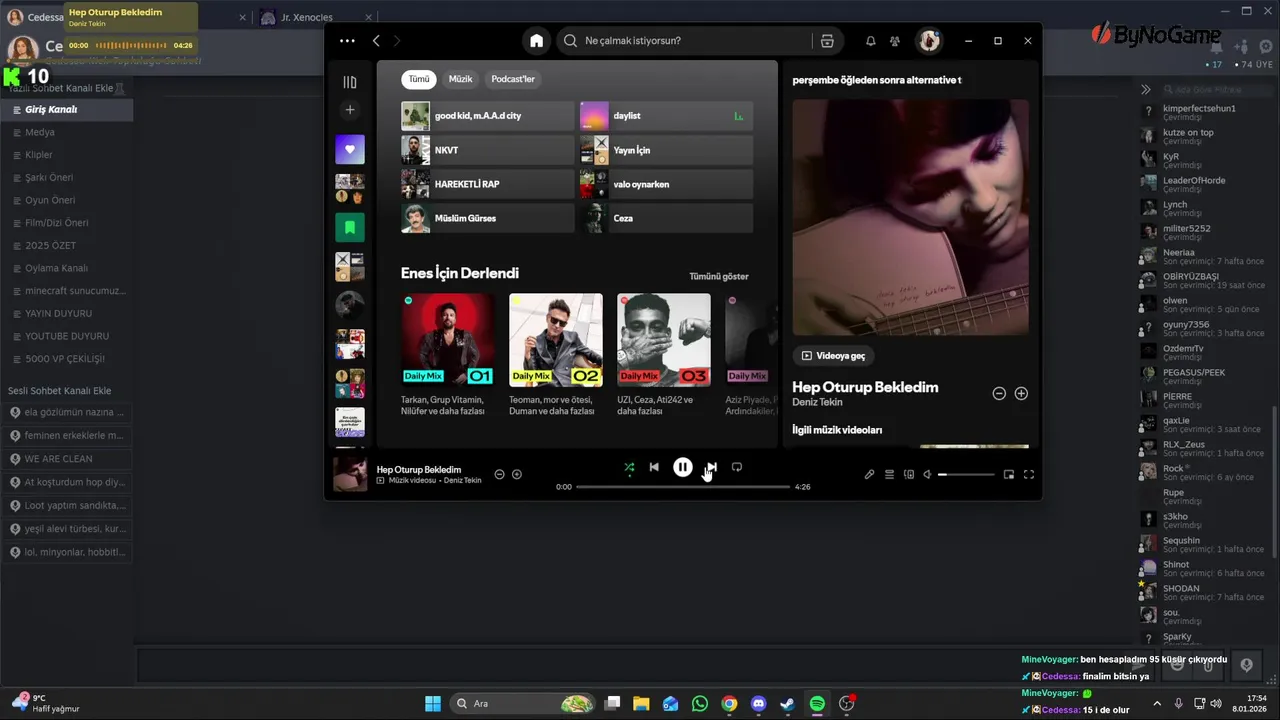Add current song via player bar plus
Image resolution: width=1280 pixels, height=720 pixels.
point(517,475)
